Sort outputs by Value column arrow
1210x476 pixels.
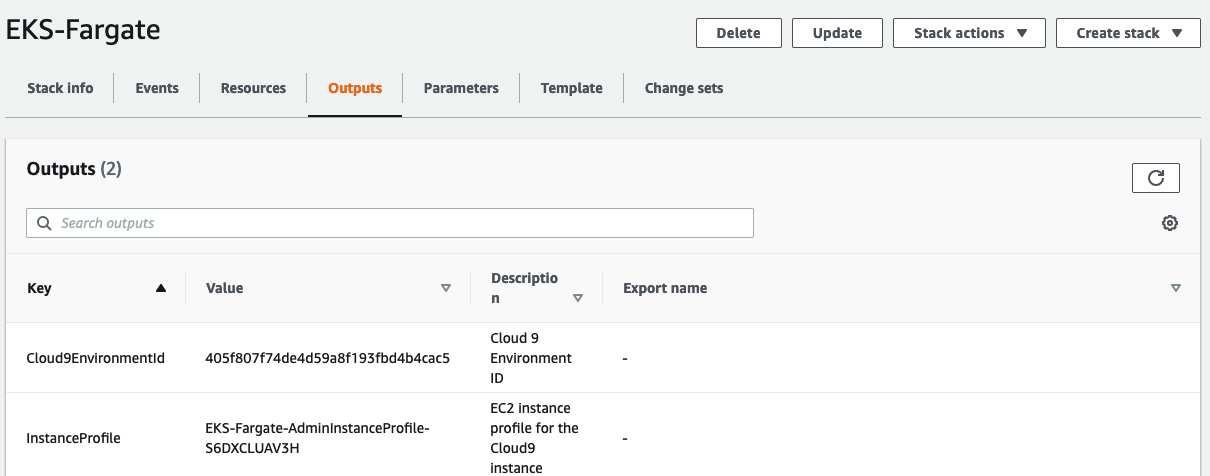(x=446, y=288)
